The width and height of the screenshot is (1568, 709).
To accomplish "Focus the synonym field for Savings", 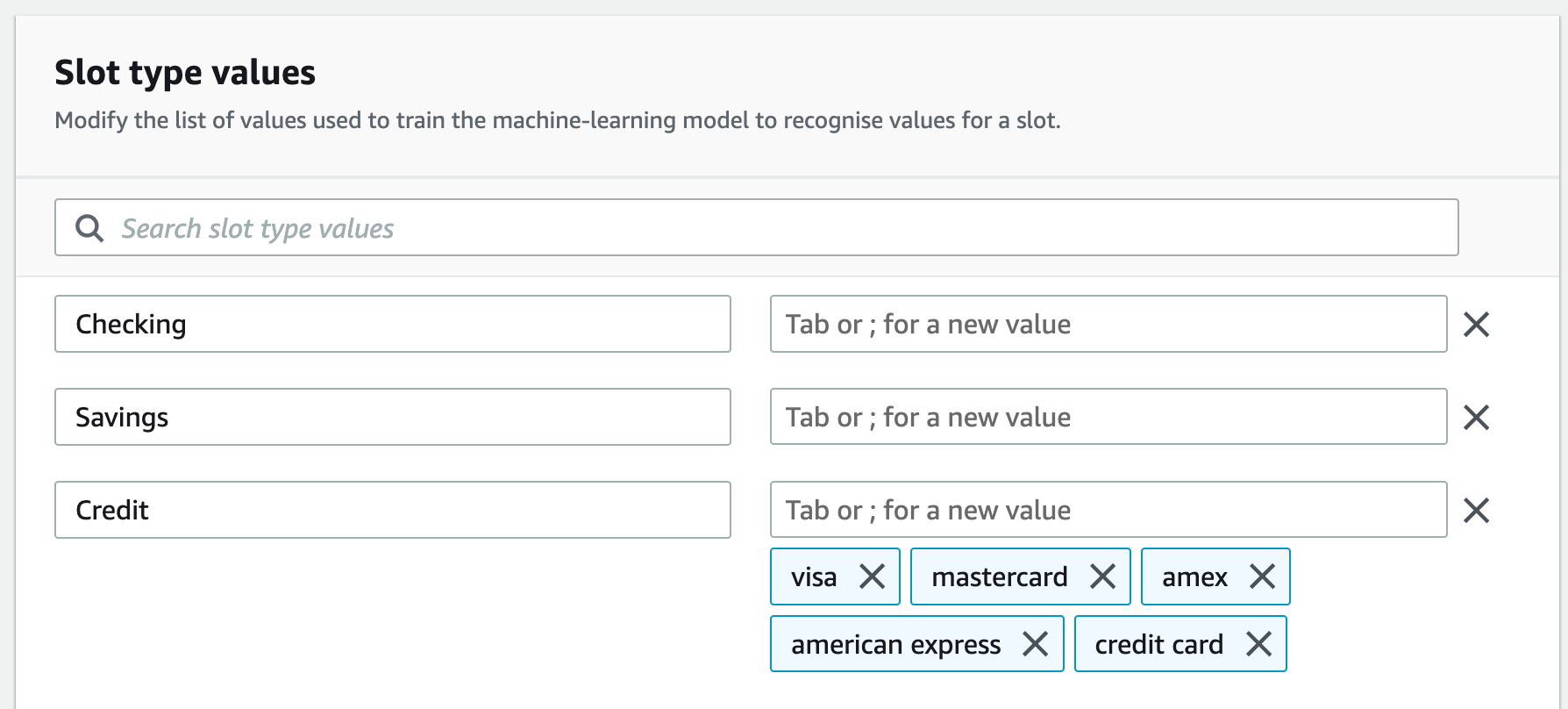I will pyautogui.click(x=1108, y=418).
